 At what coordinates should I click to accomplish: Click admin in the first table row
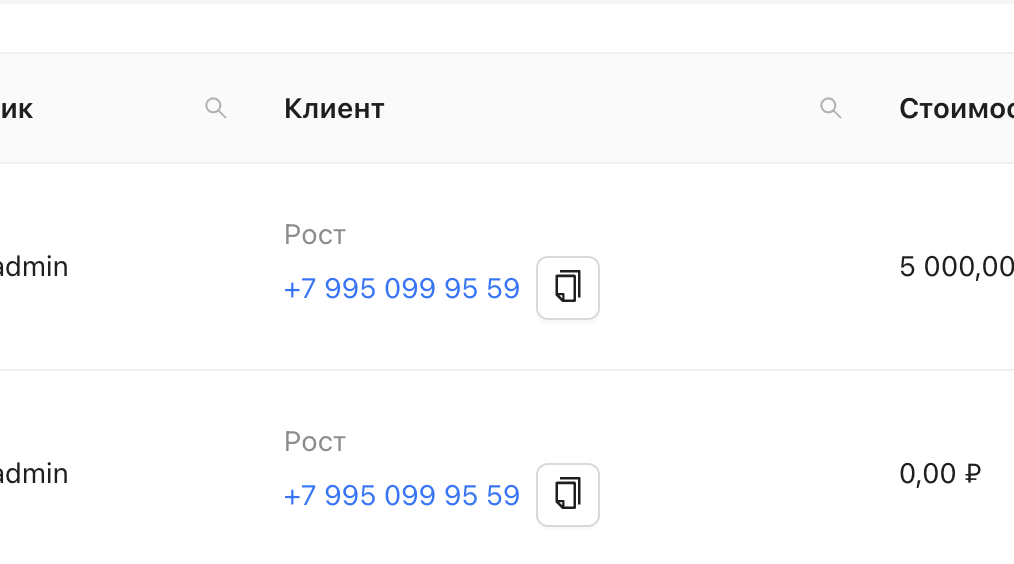click(x=34, y=267)
